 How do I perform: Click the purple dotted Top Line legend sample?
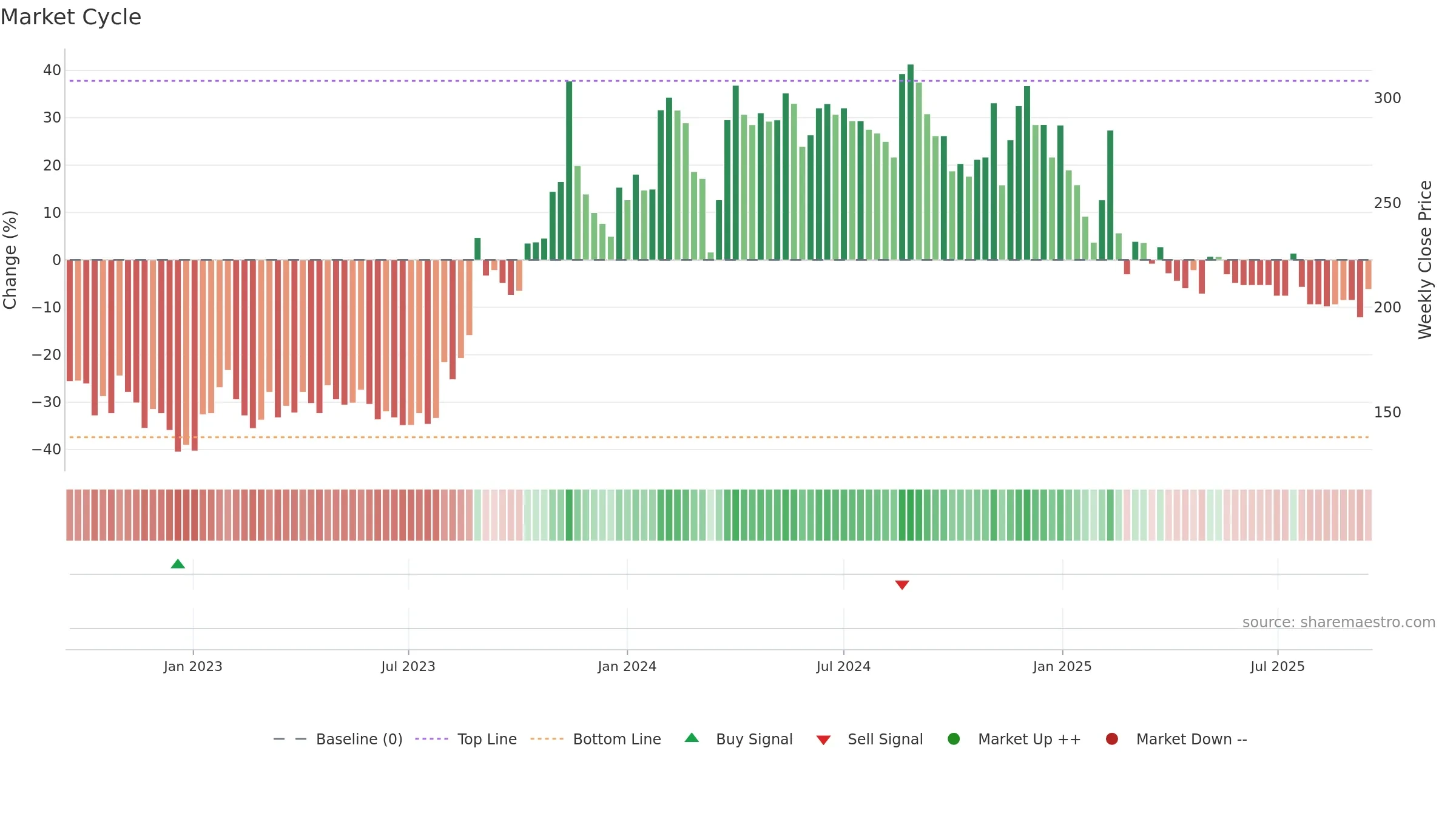tap(431, 739)
